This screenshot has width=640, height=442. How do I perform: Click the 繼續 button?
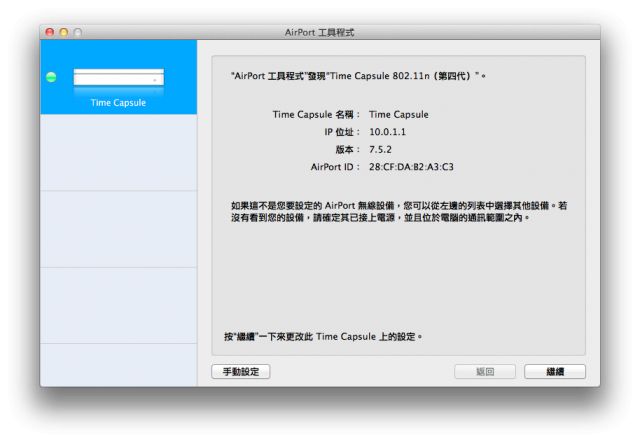click(555, 371)
